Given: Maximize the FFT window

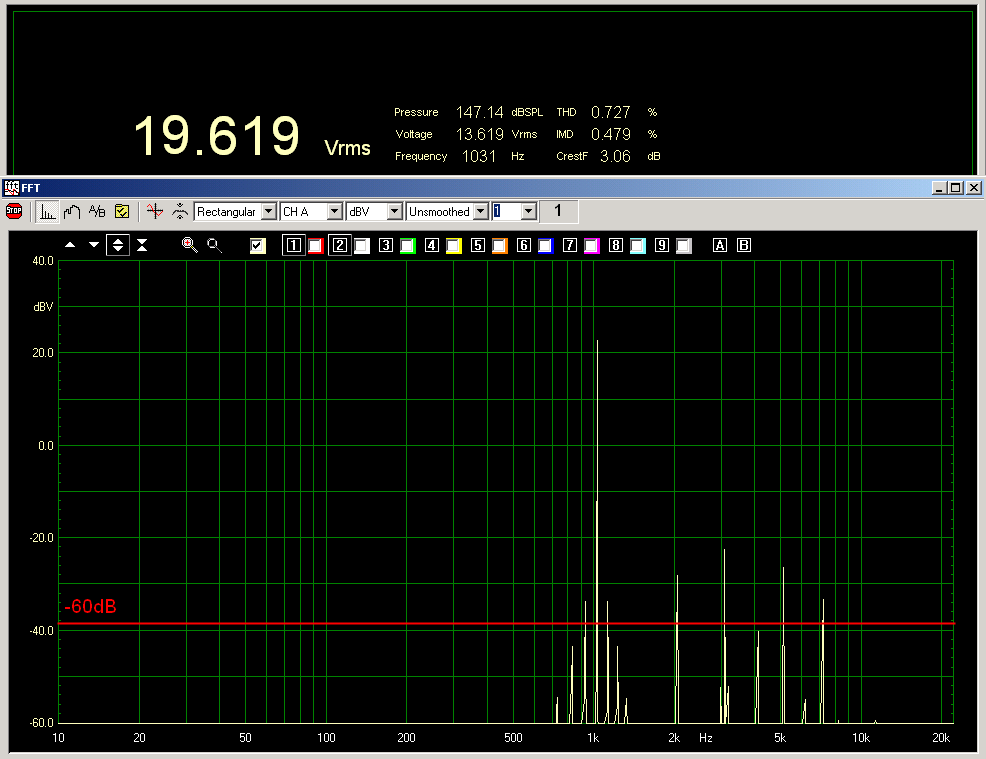Looking at the screenshot, I should (956, 187).
